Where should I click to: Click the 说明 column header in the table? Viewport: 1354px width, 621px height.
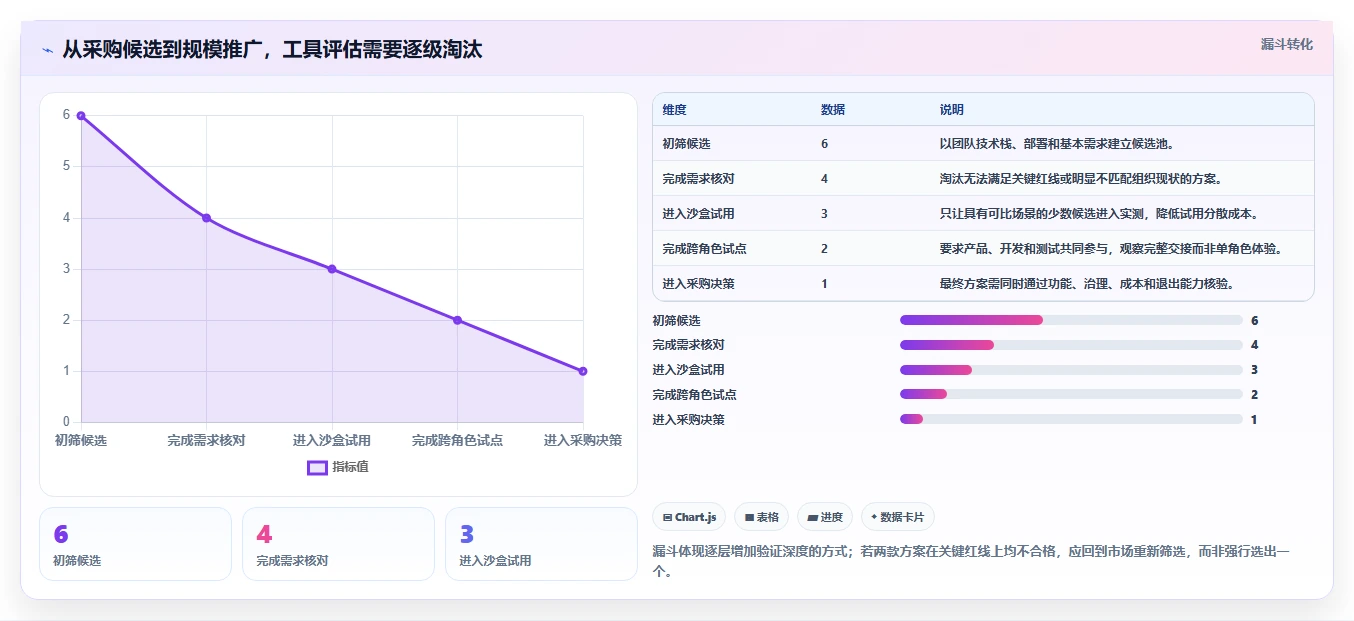[x=952, y=110]
